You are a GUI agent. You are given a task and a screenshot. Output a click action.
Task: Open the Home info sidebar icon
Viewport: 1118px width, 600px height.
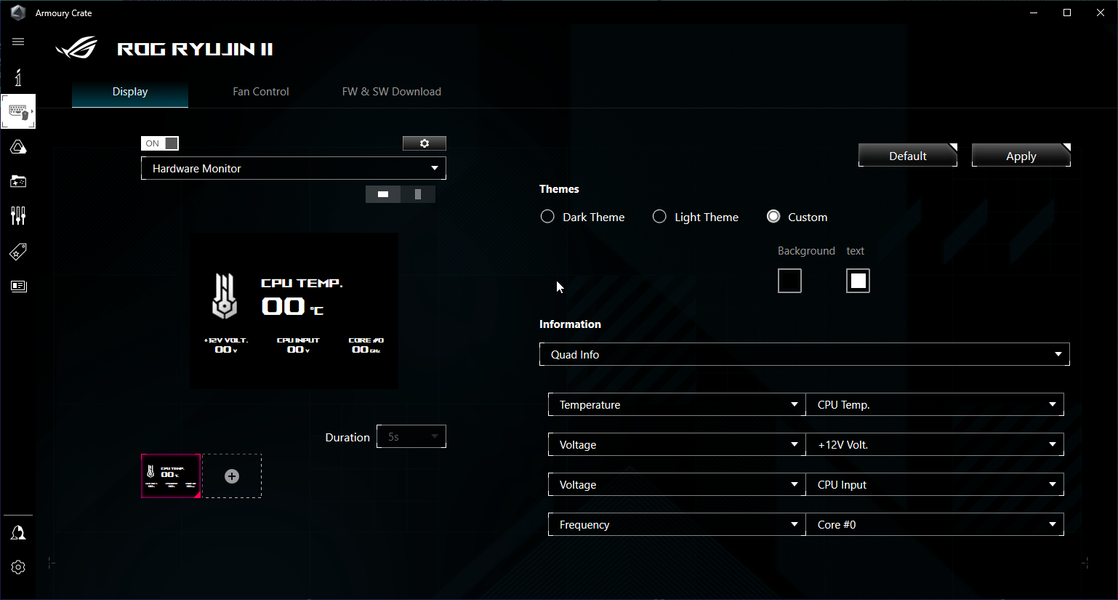(18, 77)
